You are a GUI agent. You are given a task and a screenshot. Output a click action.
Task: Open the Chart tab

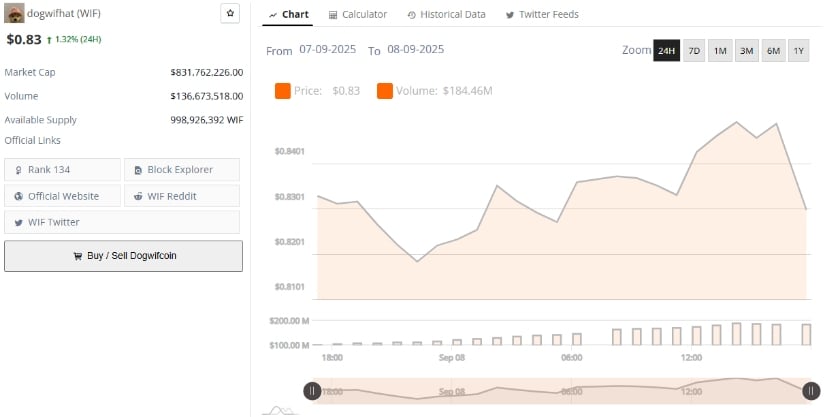(288, 15)
